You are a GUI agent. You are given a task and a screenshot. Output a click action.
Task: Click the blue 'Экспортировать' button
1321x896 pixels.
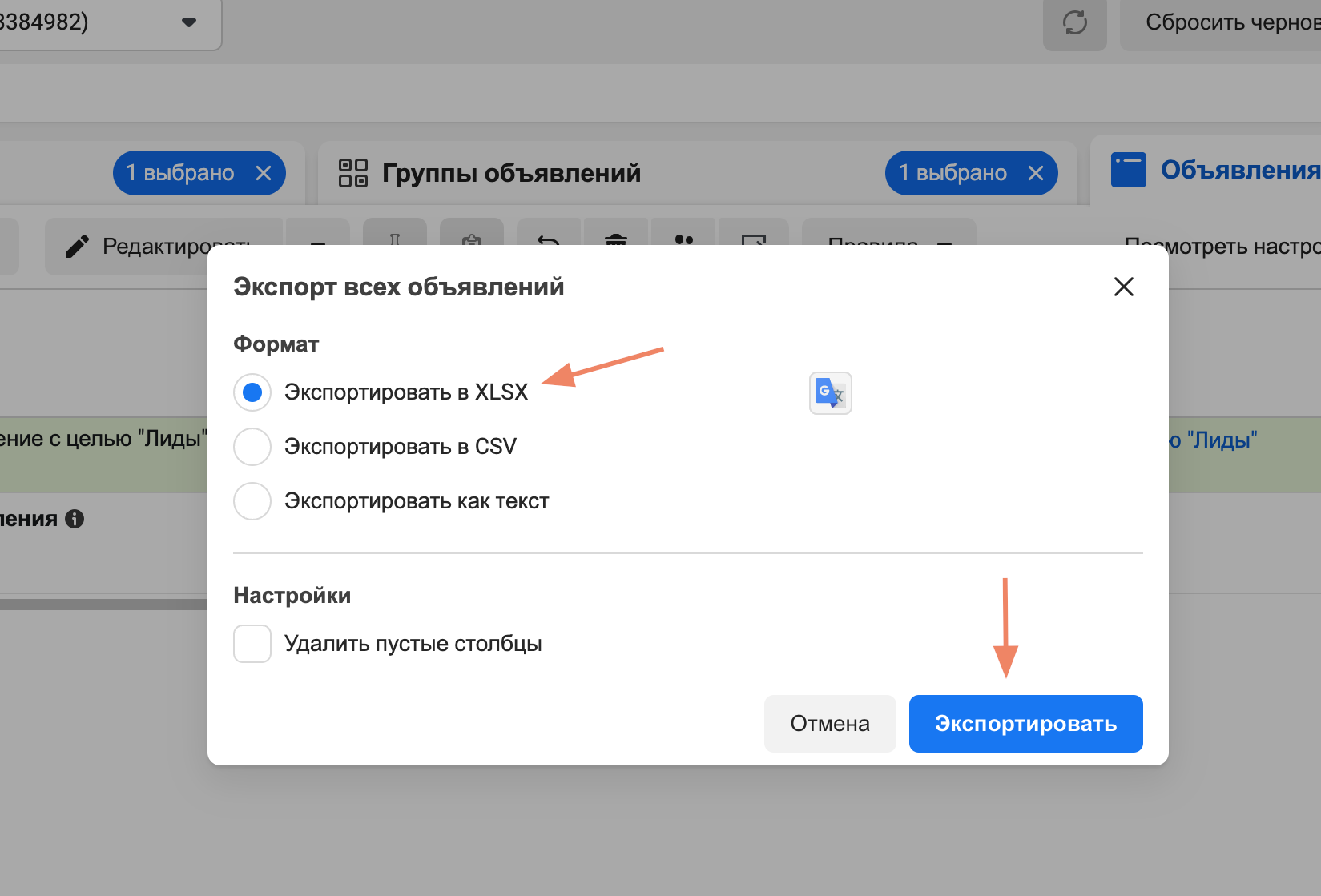(1025, 724)
